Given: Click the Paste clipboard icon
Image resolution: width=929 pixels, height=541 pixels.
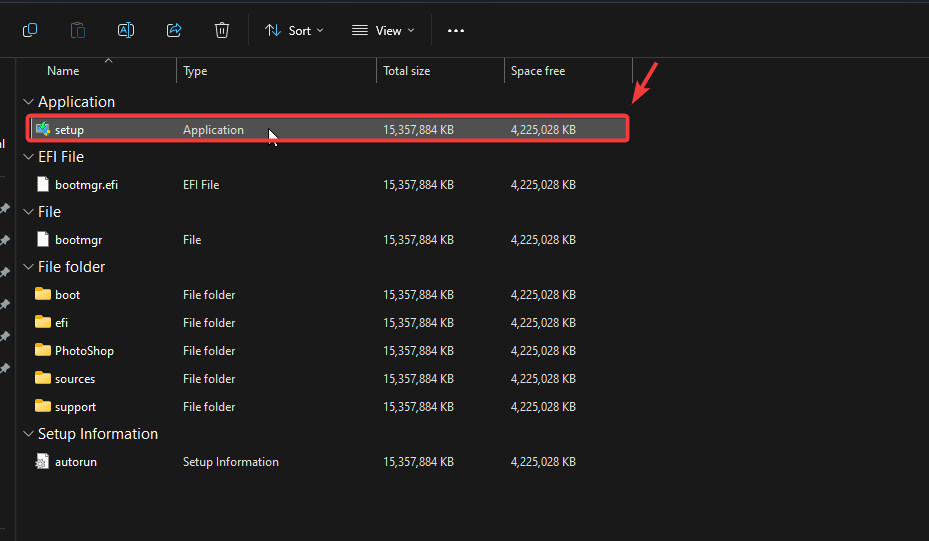Looking at the screenshot, I should pyautogui.click(x=78, y=30).
